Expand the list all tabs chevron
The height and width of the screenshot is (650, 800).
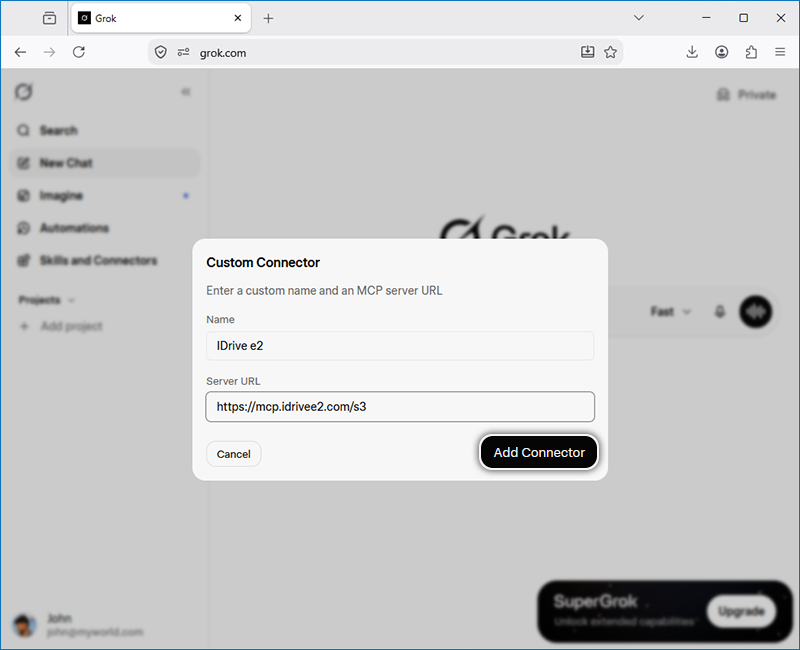[x=639, y=18]
